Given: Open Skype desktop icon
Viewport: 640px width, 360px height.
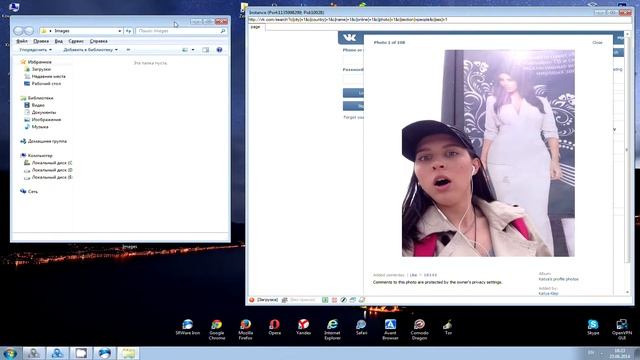Looking at the screenshot, I should pyautogui.click(x=593, y=328).
